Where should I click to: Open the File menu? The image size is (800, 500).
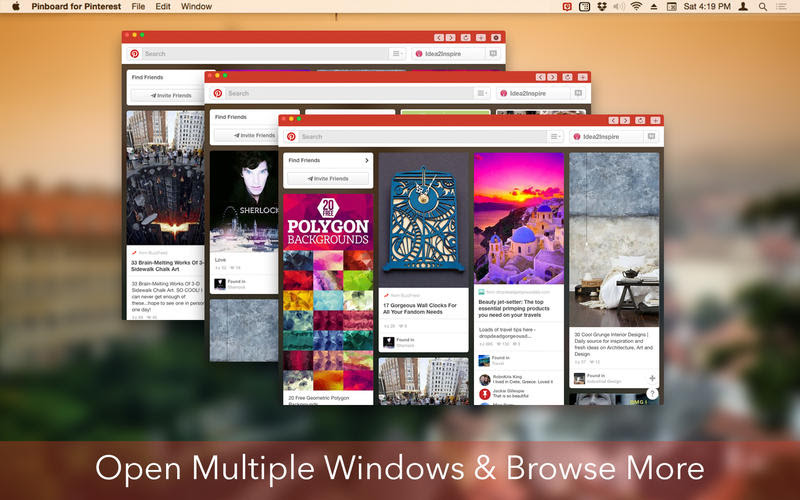138,7
